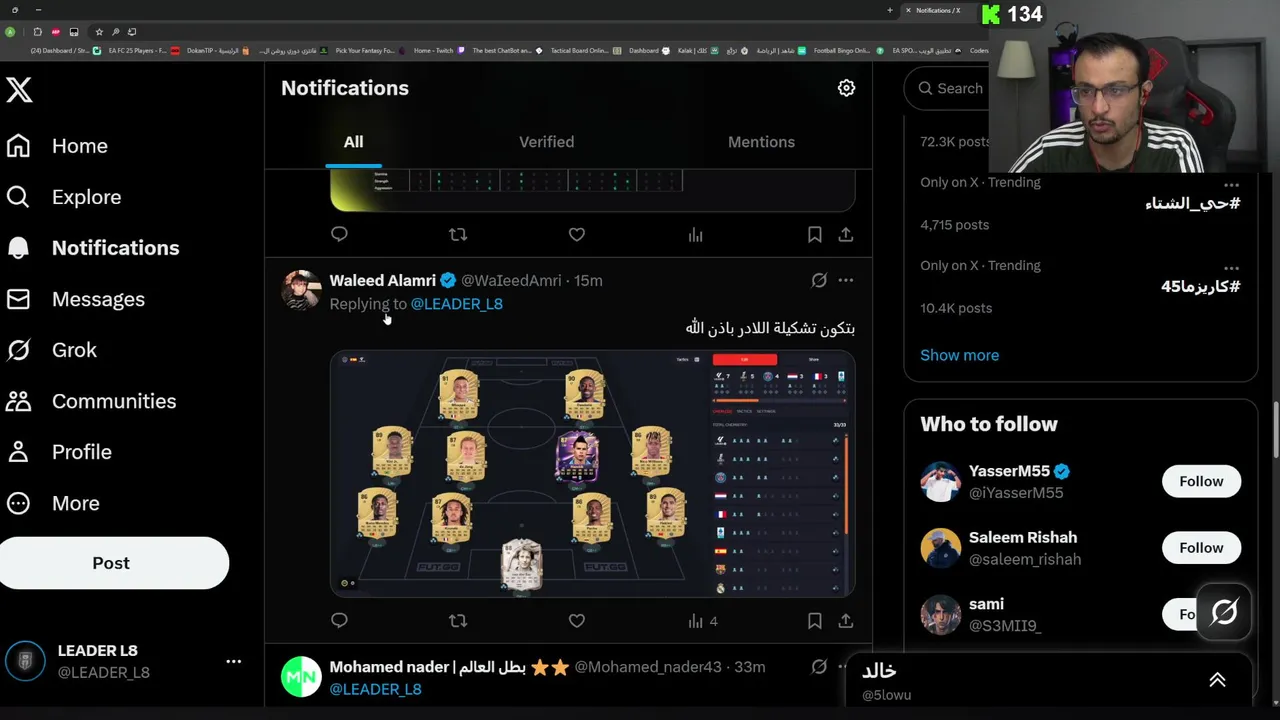Click Show more under trends

pos(959,355)
